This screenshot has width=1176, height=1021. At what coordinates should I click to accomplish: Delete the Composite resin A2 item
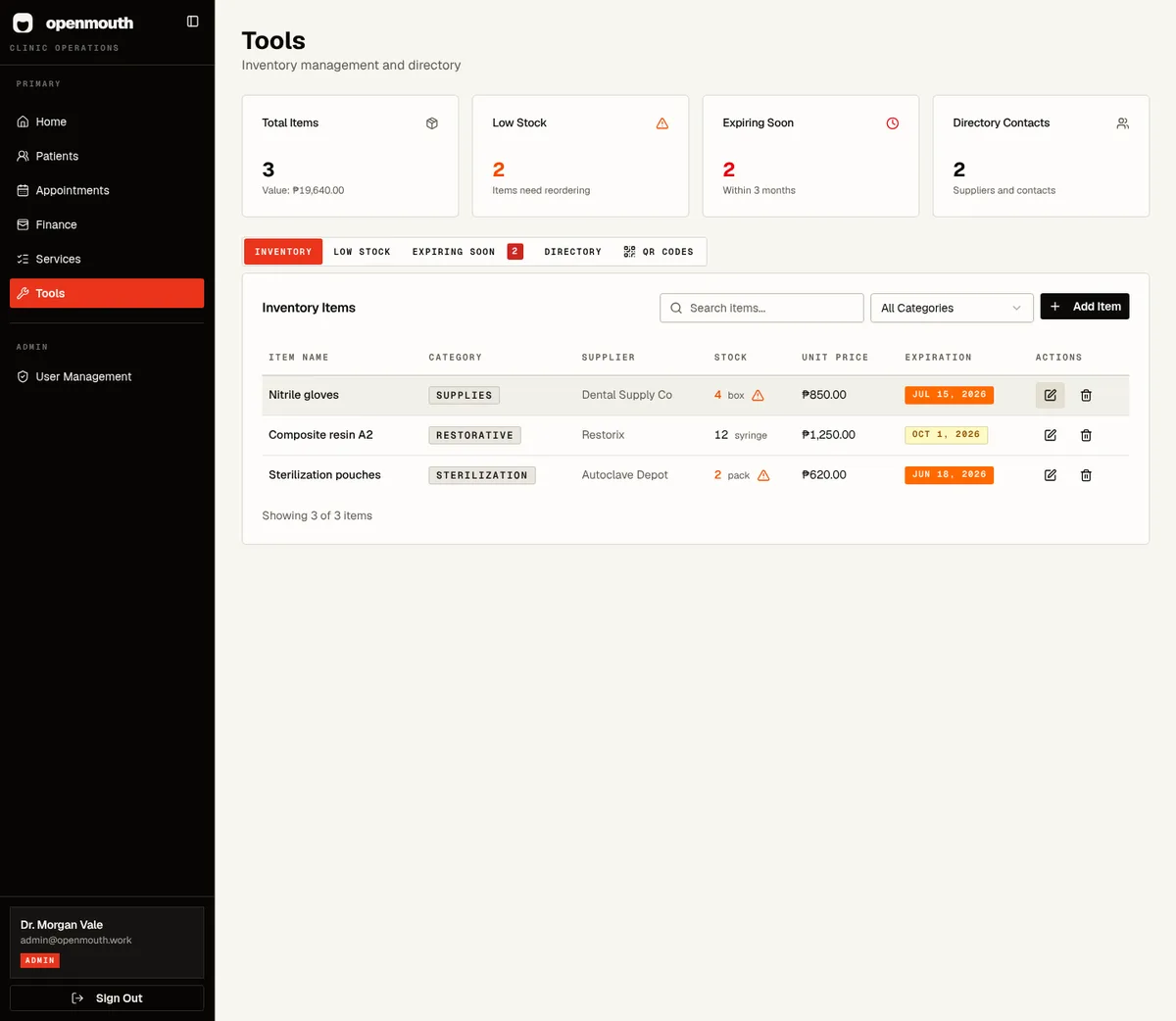pyautogui.click(x=1086, y=435)
